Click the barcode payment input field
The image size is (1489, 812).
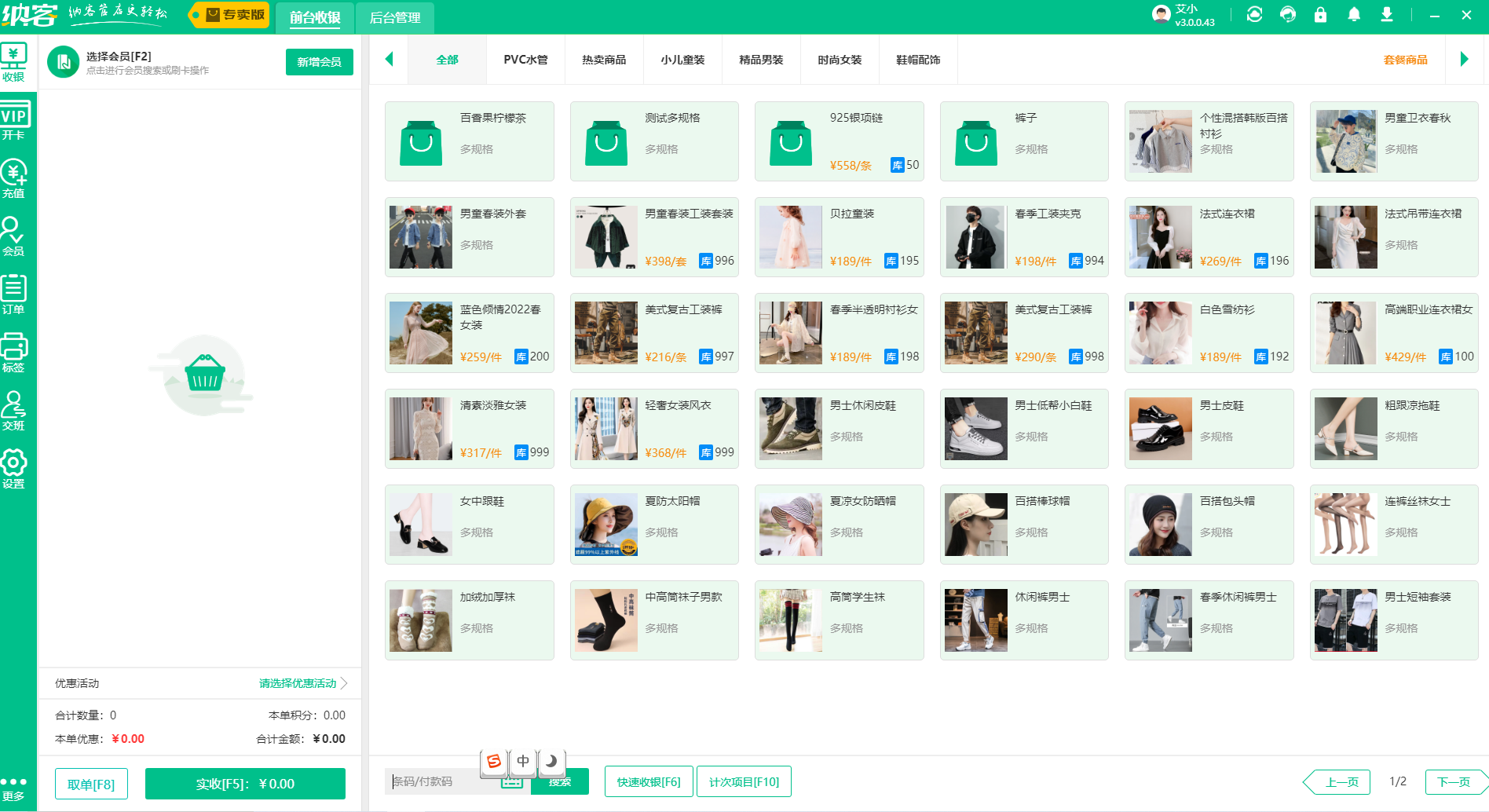click(448, 781)
